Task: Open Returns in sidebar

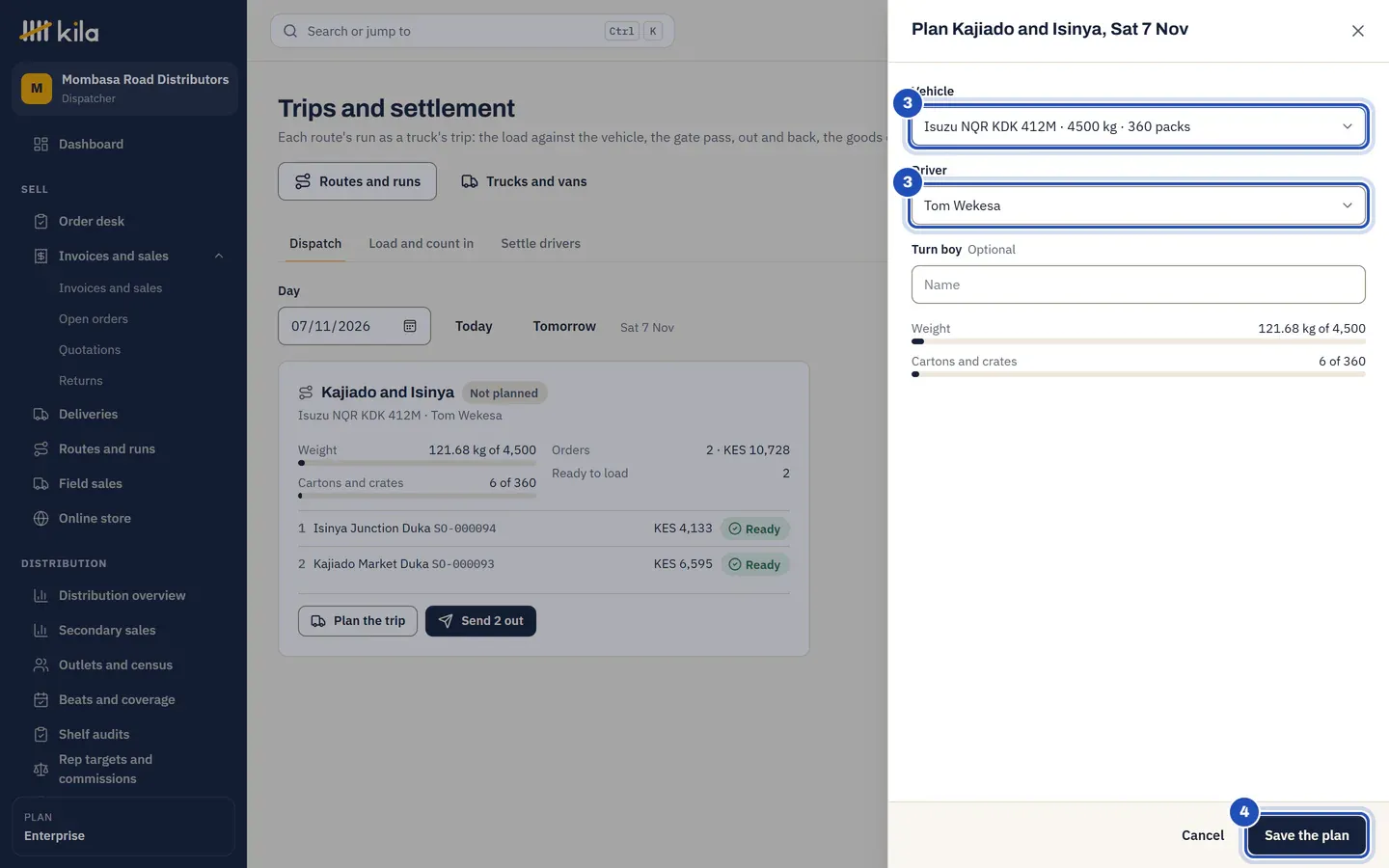Action: click(81, 381)
